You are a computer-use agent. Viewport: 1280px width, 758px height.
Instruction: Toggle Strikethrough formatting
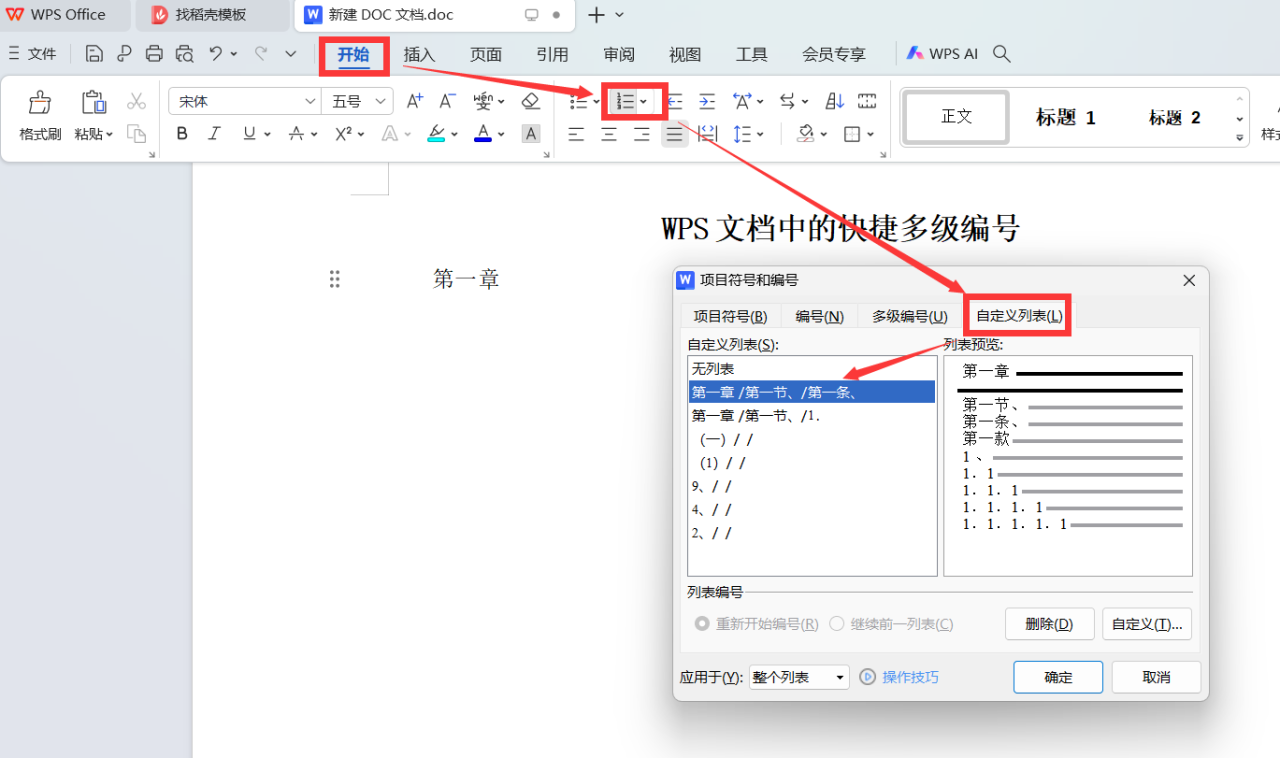pos(296,134)
